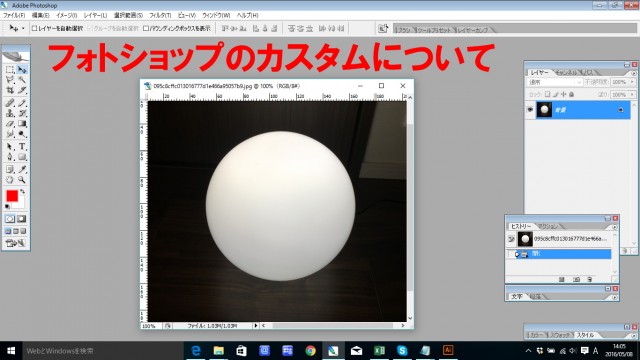The image size is (640, 360).
Task: Pick the Rectangular Marquee tool
Action: point(10,70)
